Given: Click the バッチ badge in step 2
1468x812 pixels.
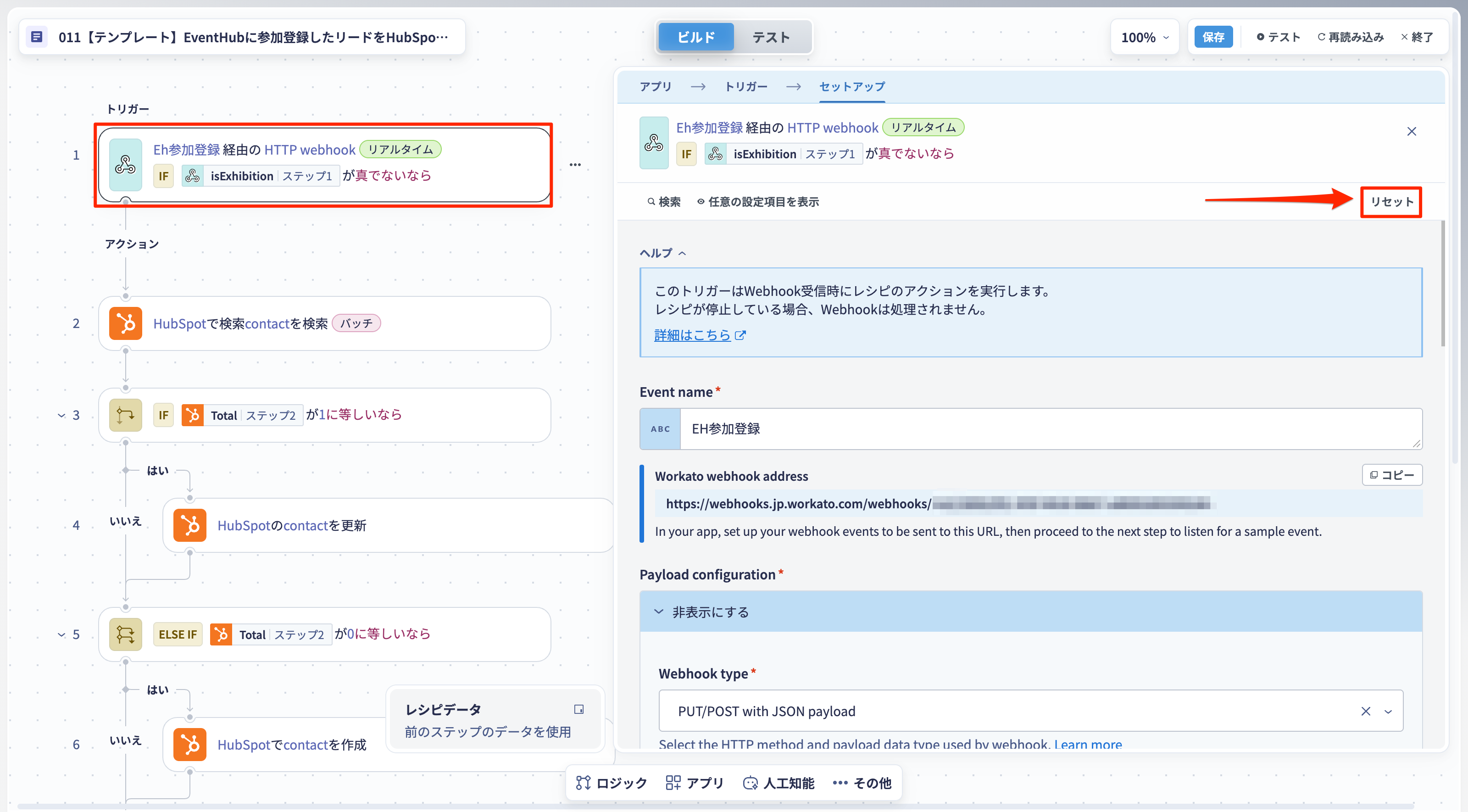Looking at the screenshot, I should point(356,323).
